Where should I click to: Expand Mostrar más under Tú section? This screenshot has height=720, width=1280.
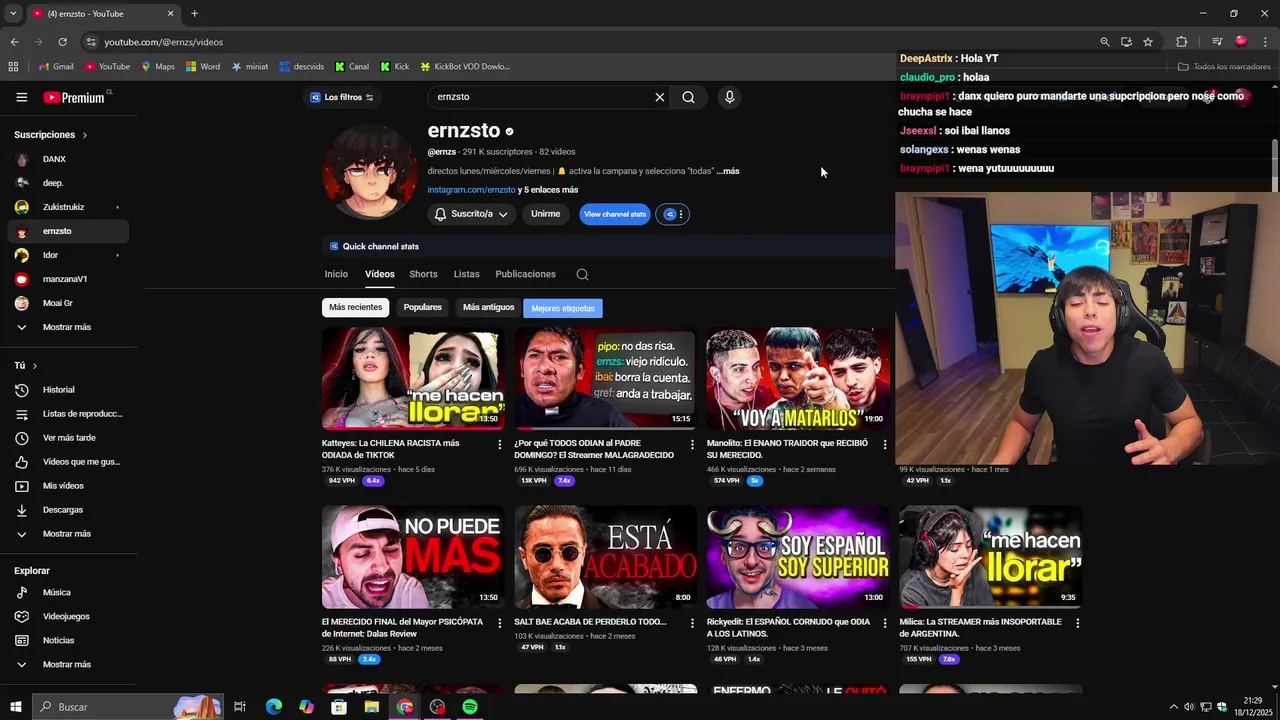68,534
